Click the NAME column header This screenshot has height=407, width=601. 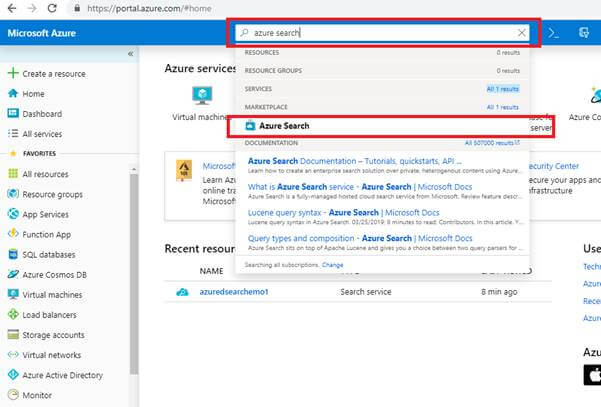(211, 271)
